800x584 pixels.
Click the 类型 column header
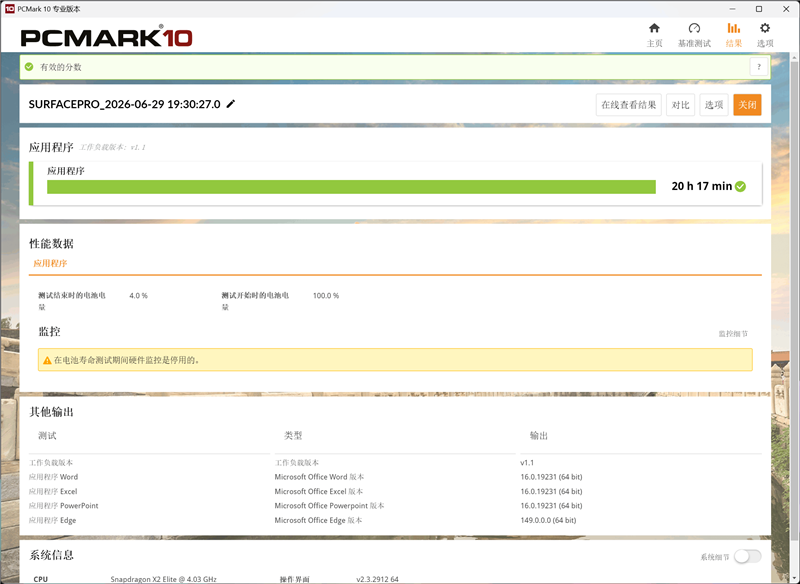tap(293, 436)
